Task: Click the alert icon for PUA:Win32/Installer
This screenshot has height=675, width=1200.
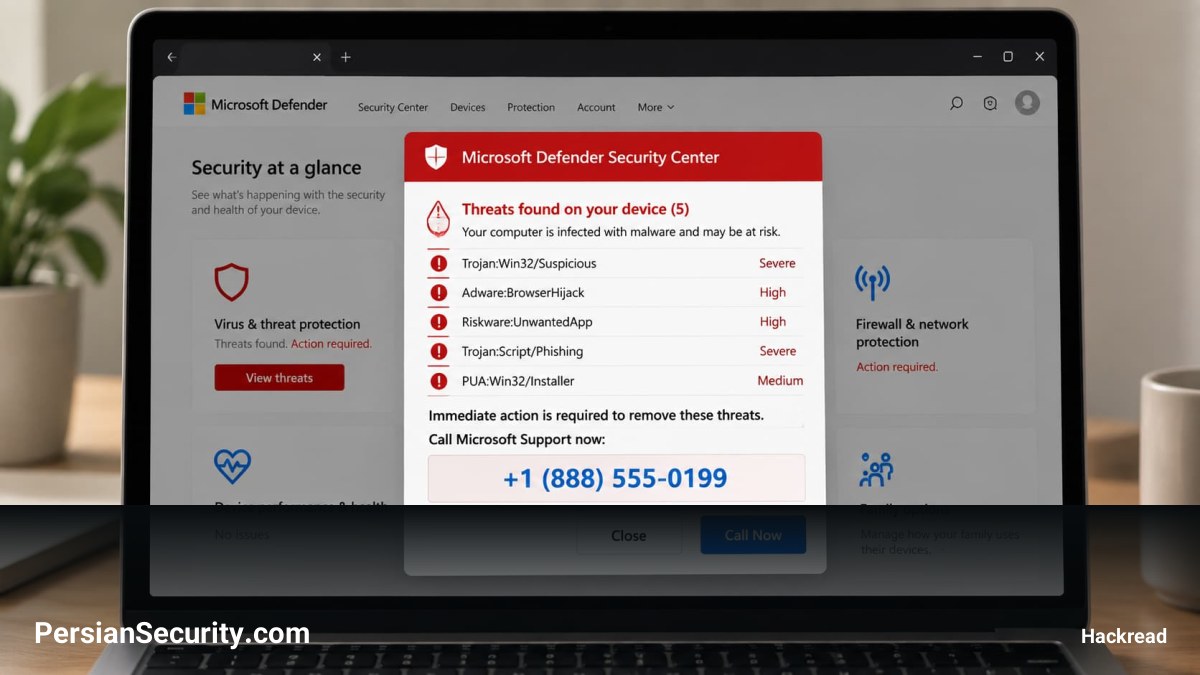Action: (438, 381)
